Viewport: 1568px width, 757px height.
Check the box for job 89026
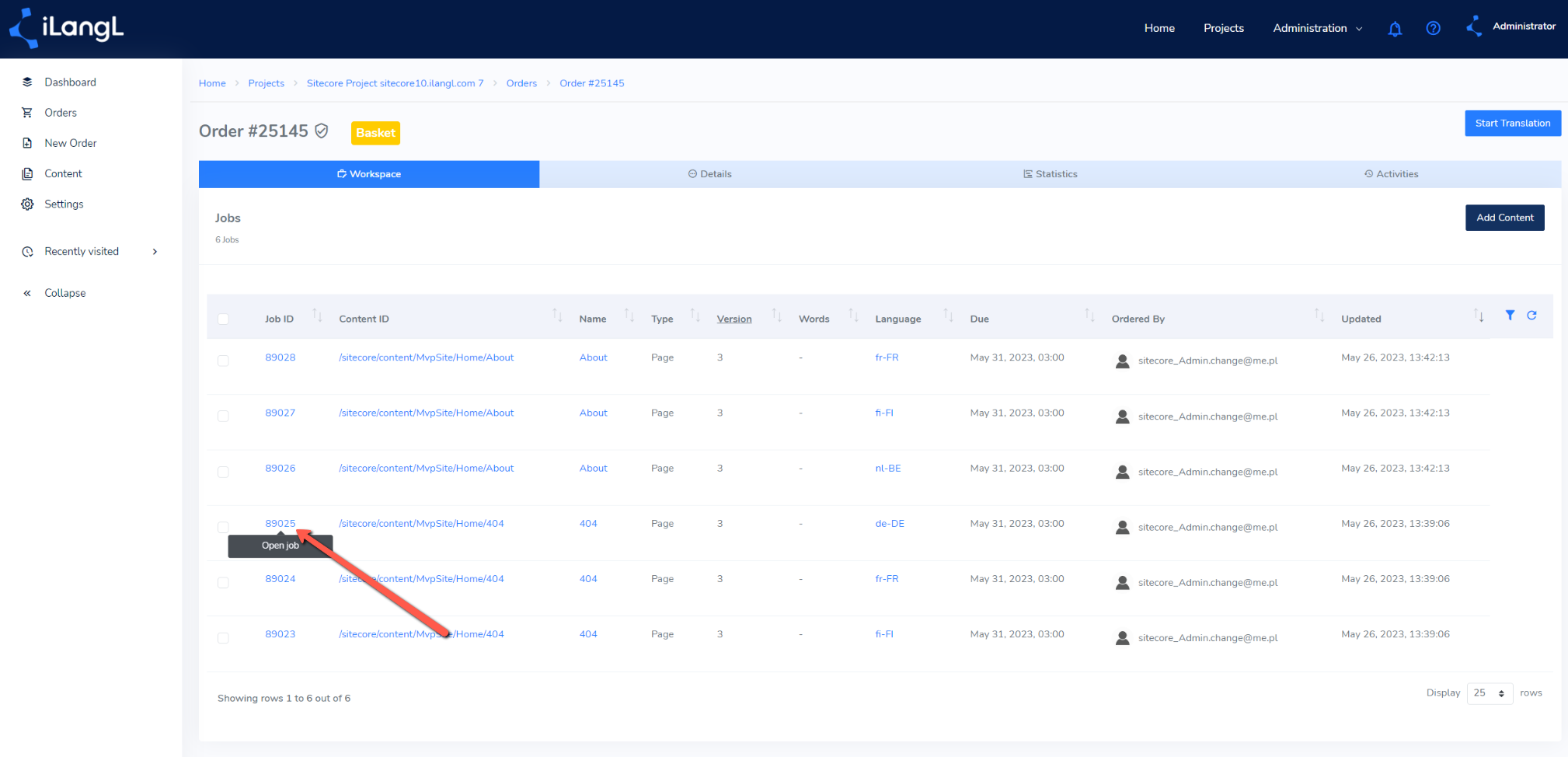(223, 472)
